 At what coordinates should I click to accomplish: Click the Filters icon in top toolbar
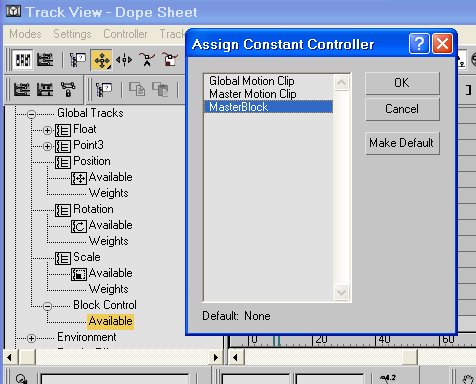pyautogui.click(x=77, y=60)
